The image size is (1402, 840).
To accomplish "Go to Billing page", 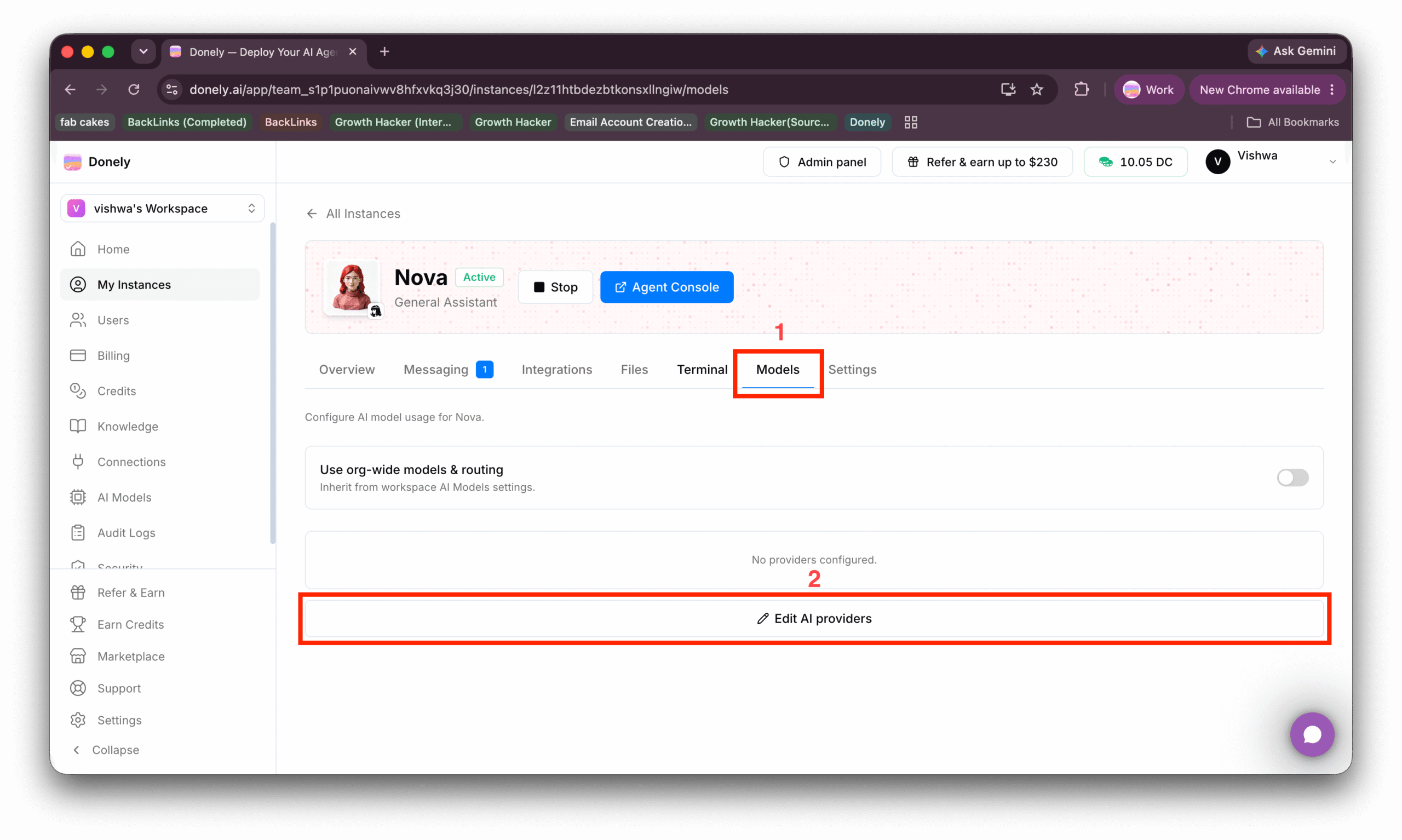I will coord(159,355).
